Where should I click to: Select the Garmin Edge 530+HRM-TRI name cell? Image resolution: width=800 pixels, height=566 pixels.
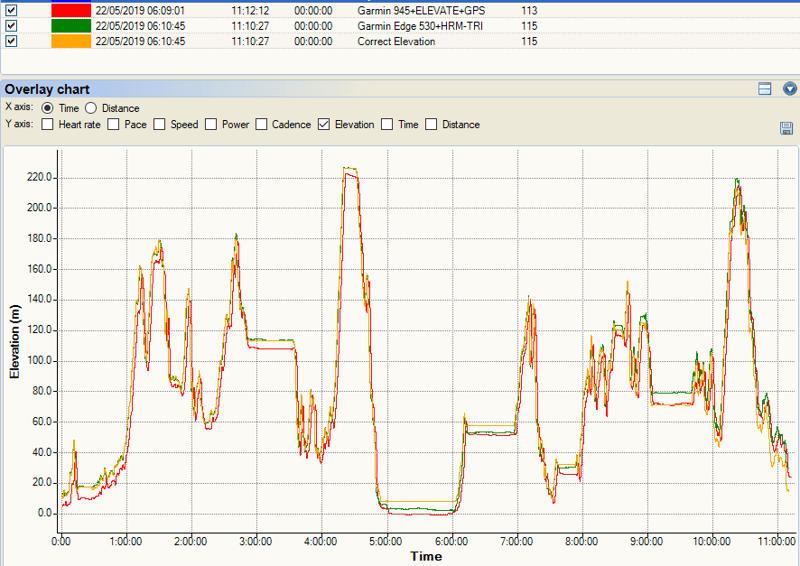[x=420, y=26]
